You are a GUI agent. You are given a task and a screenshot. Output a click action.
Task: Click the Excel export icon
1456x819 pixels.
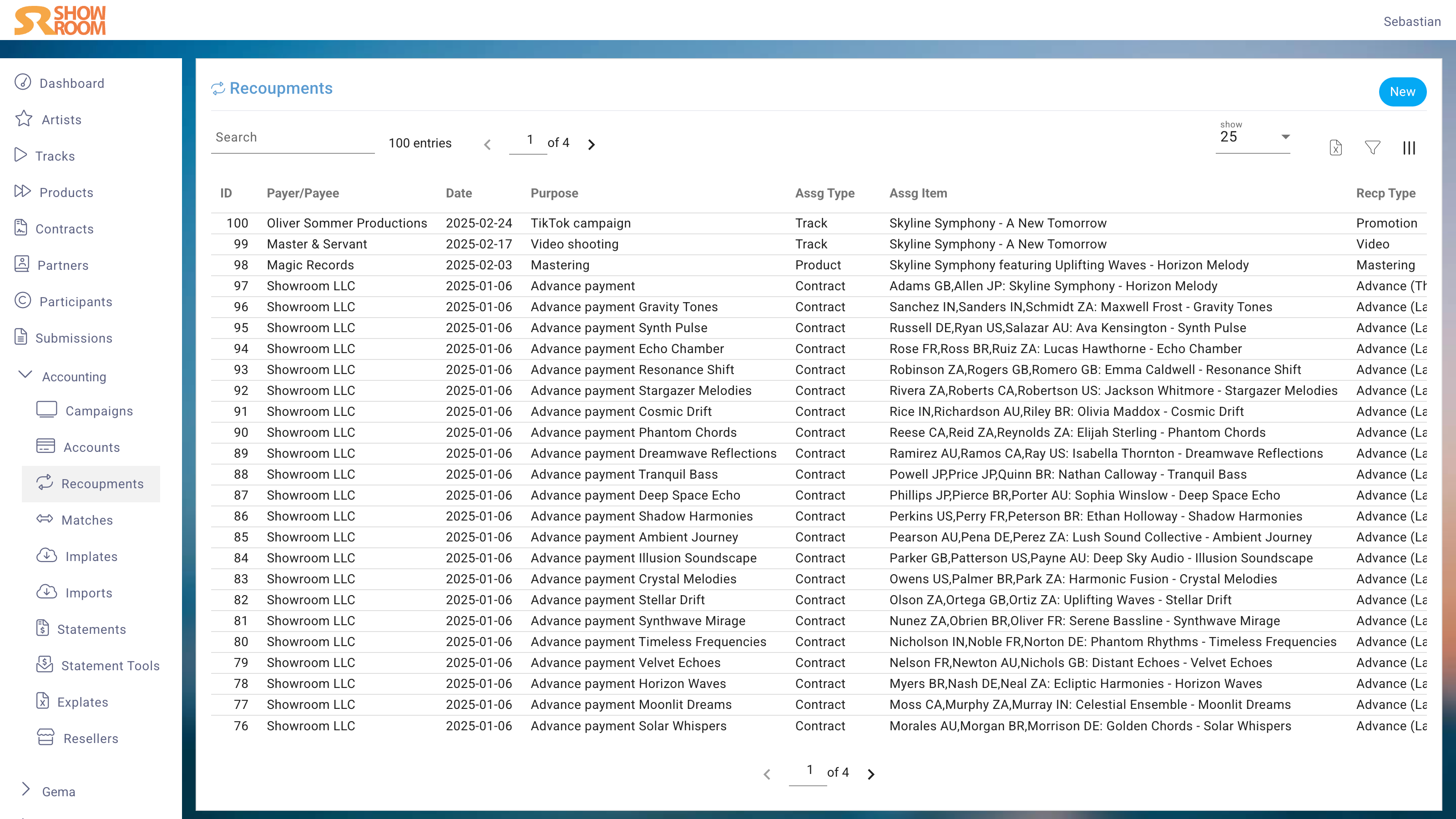[x=1335, y=147]
